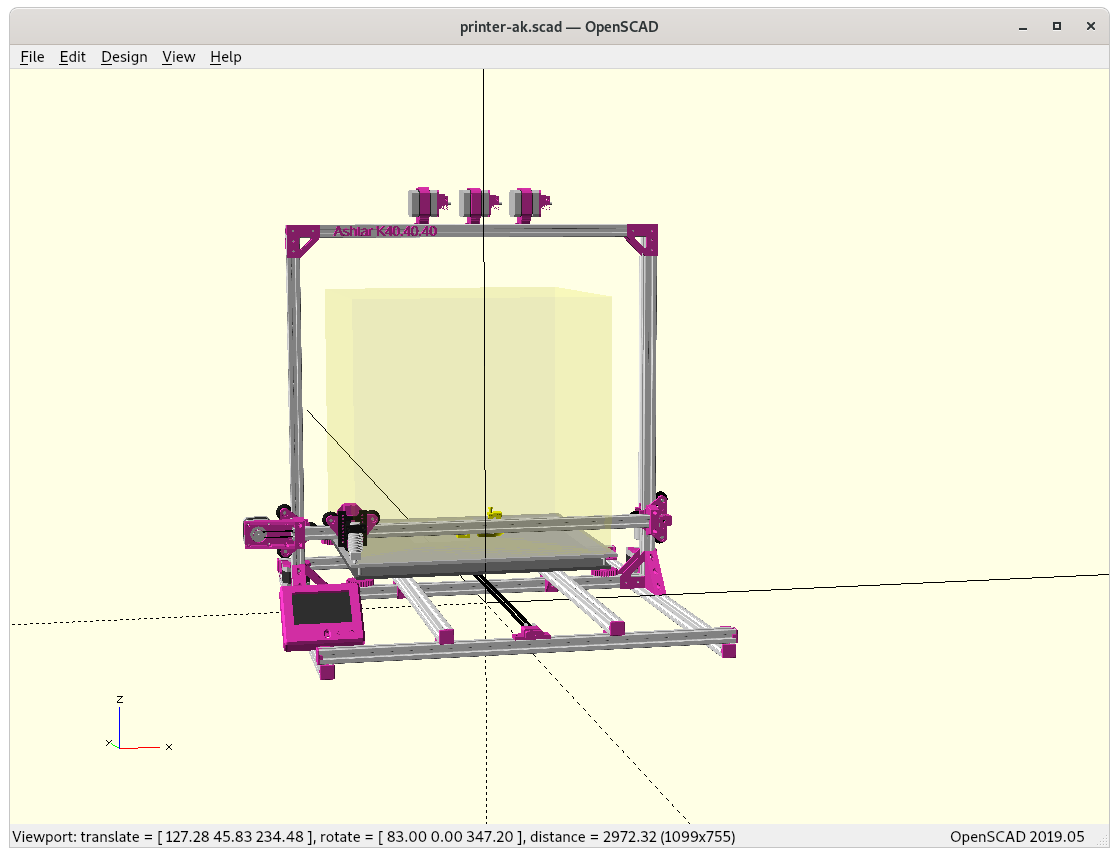Click the Ashlar K40.40.40 label
This screenshot has height=857, width=1119.
(385, 231)
